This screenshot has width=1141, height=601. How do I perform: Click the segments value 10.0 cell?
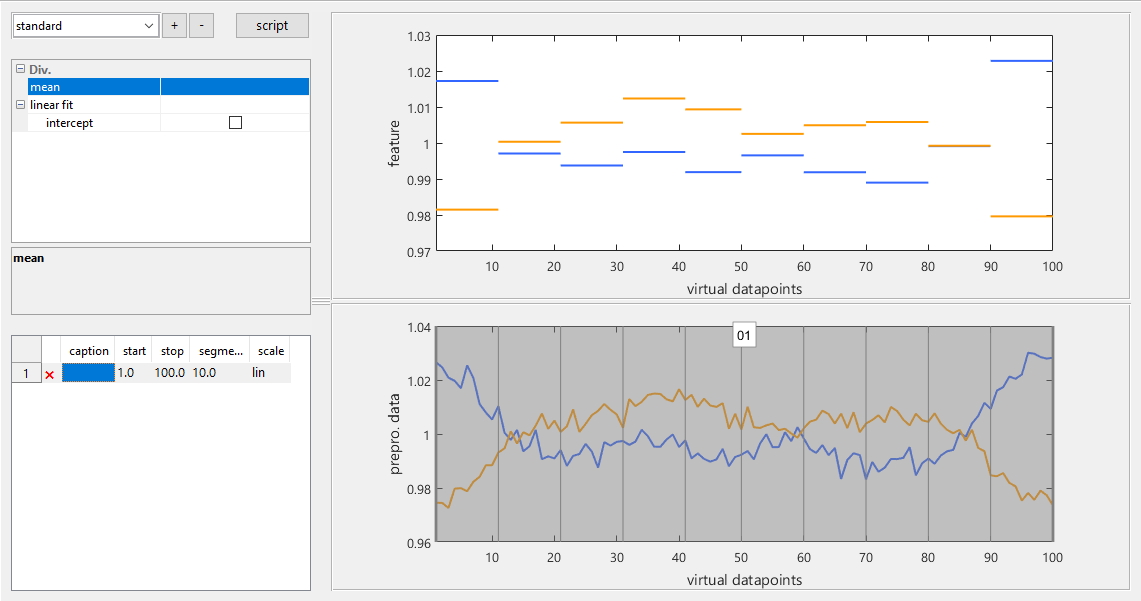coord(218,373)
